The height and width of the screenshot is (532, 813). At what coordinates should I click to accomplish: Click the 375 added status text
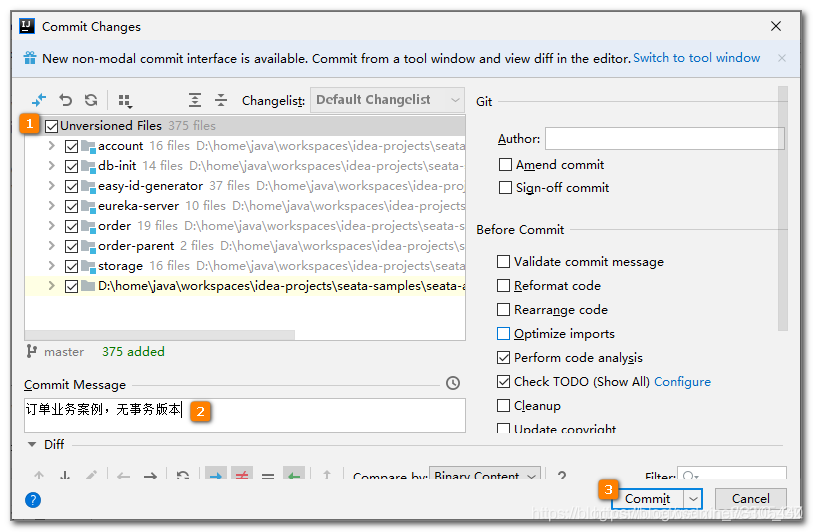[133, 352]
